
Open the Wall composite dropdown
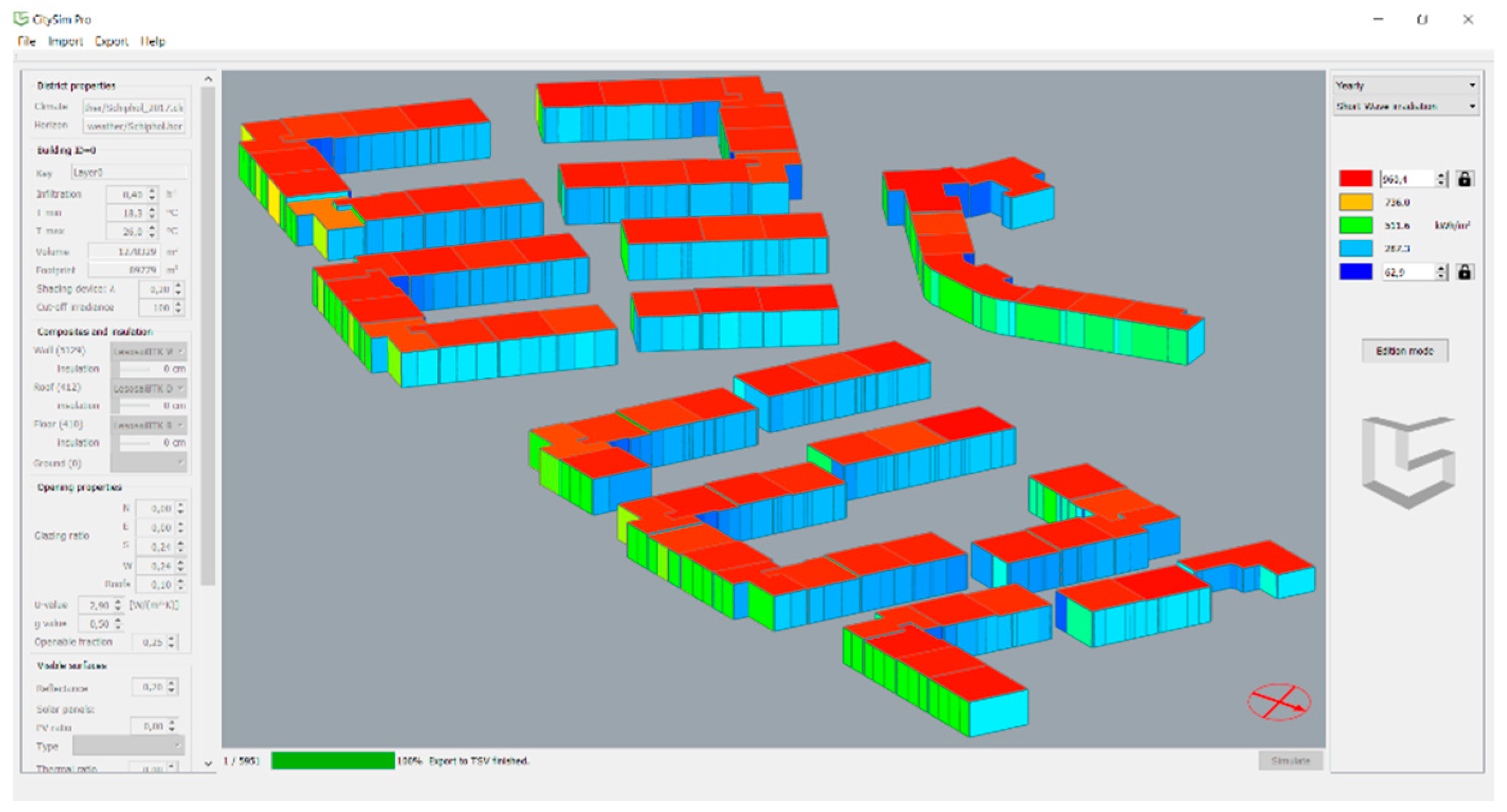pyautogui.click(x=149, y=350)
